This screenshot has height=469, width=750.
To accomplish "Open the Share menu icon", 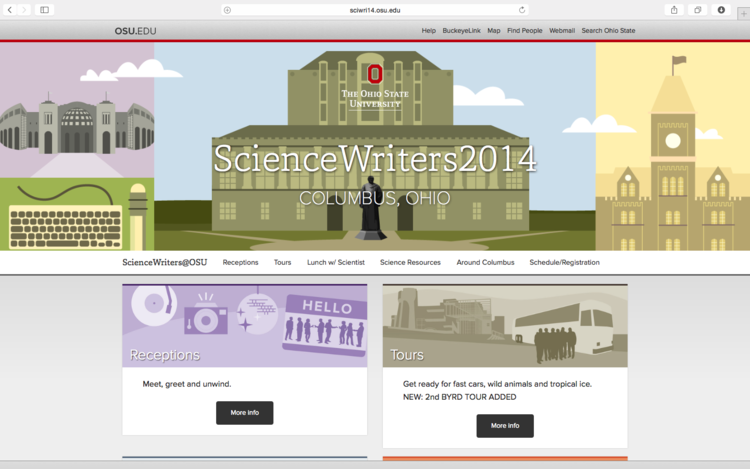I will tap(674, 10).
